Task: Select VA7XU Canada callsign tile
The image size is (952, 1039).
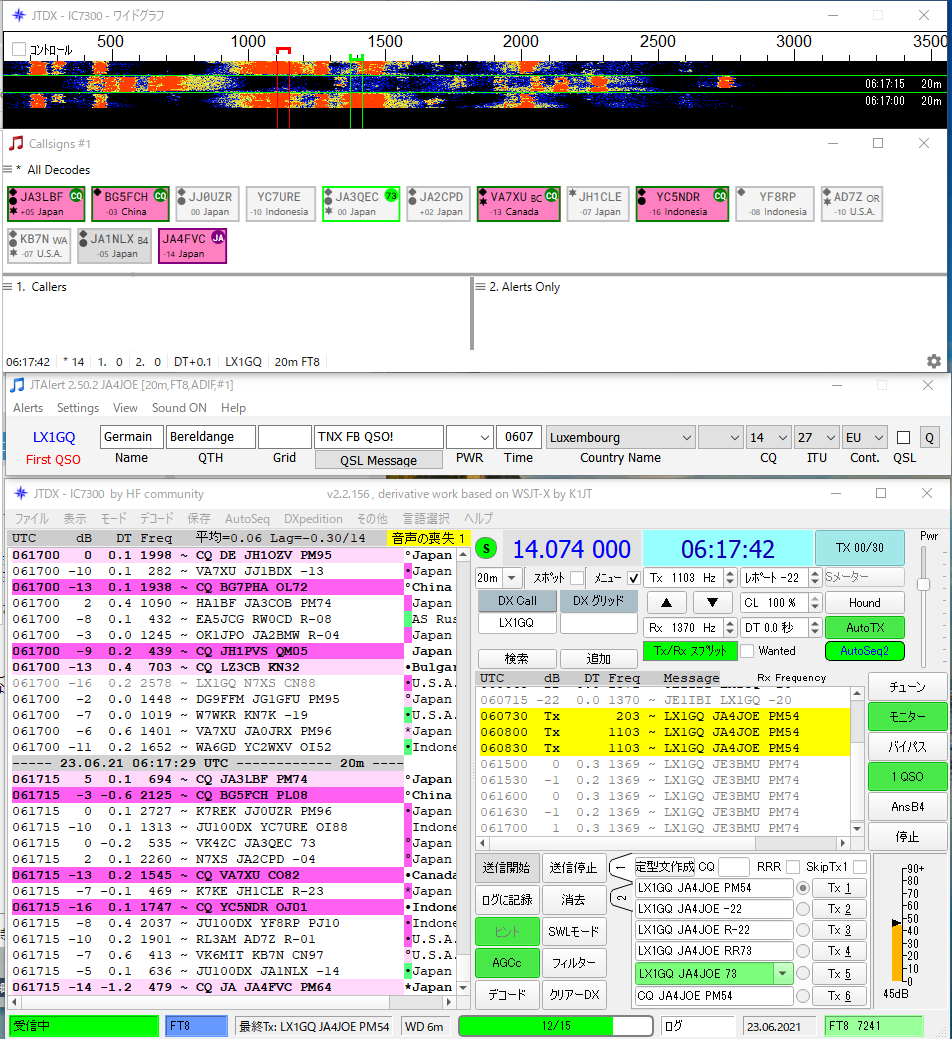Action: (519, 203)
